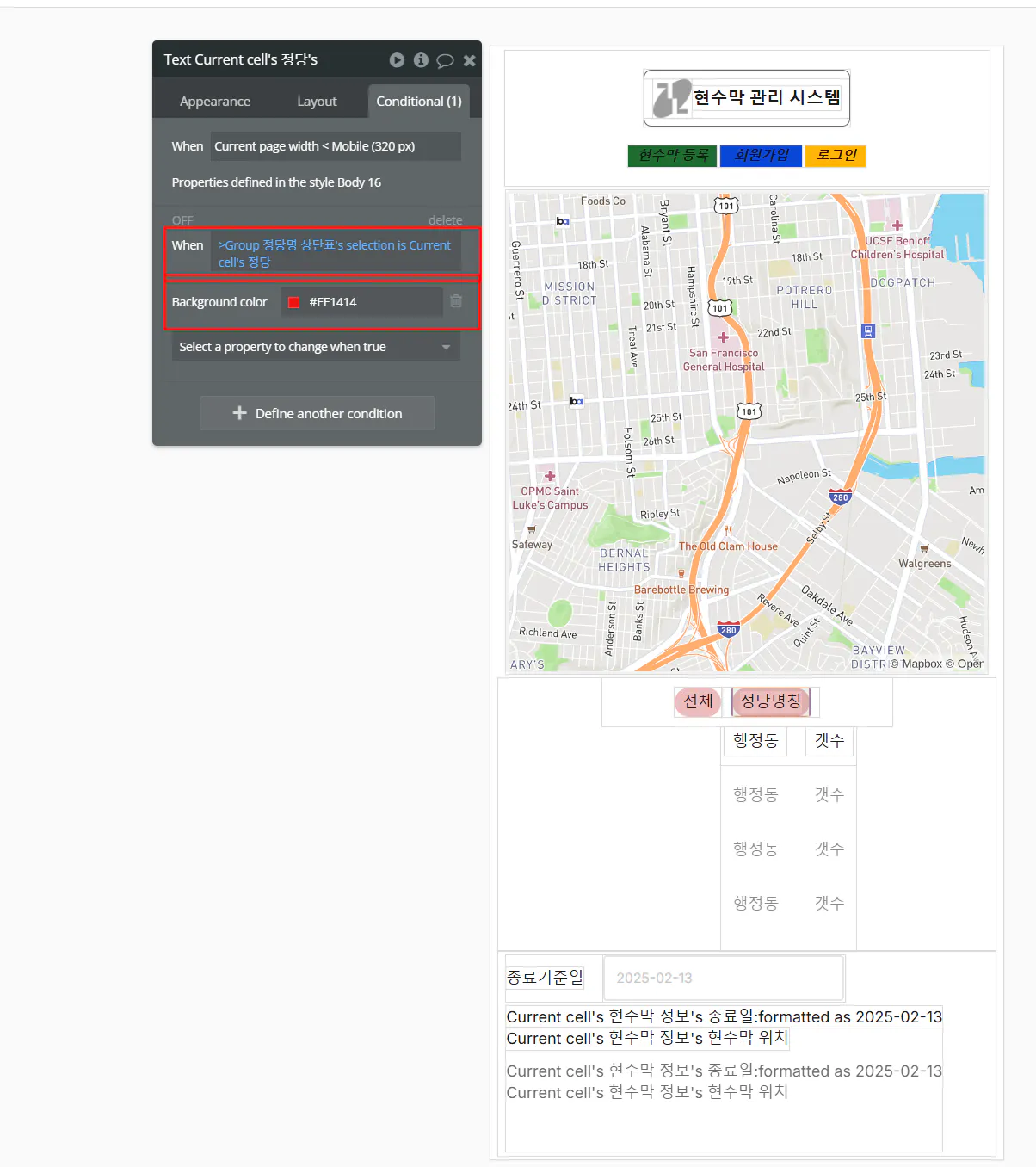This screenshot has height=1167, width=1036.
Task: Toggle the OFF switch for the condition
Action: point(182,220)
